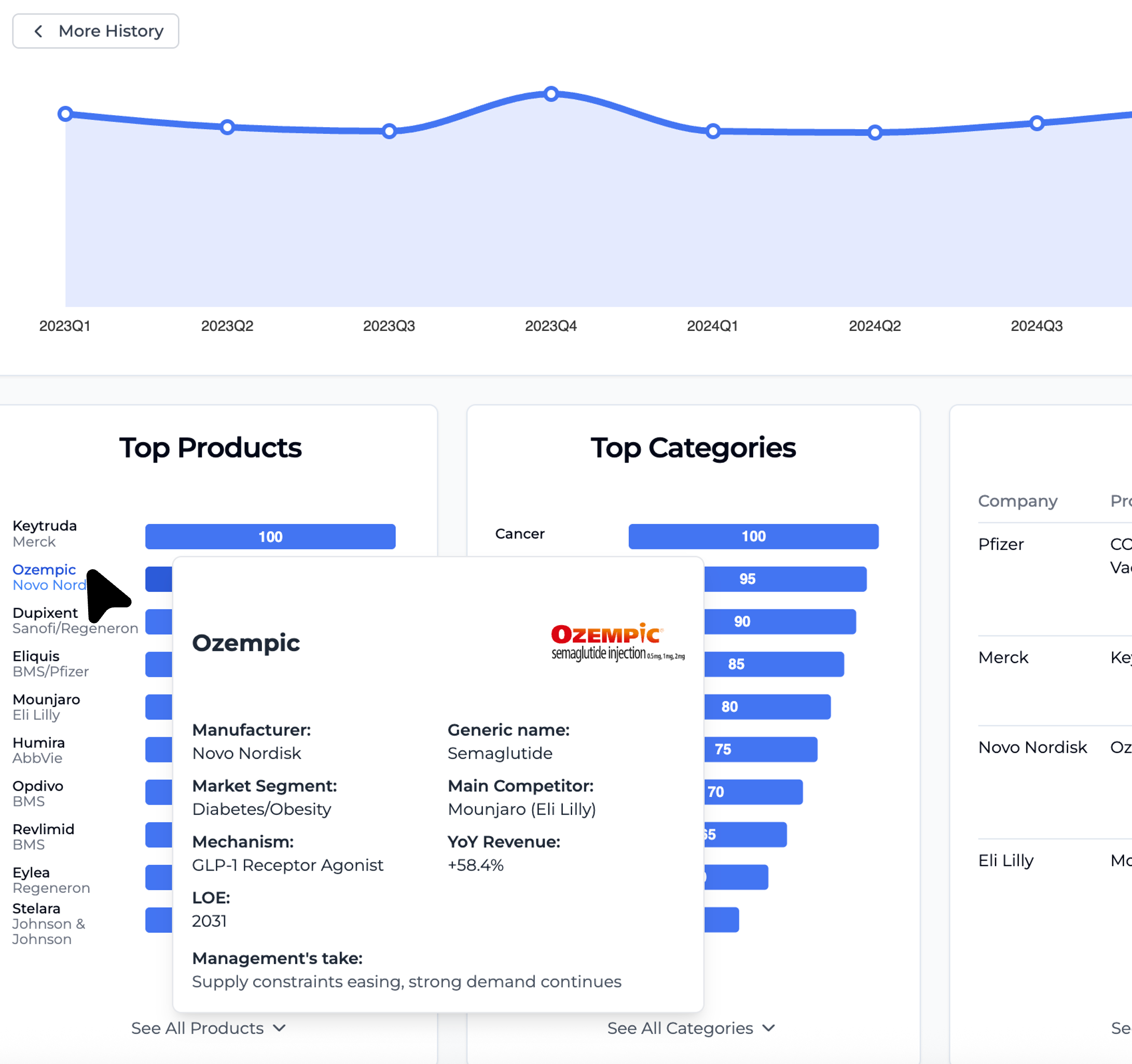This screenshot has width=1132, height=1064.
Task: Click the Top Products heading
Action: 210,448
